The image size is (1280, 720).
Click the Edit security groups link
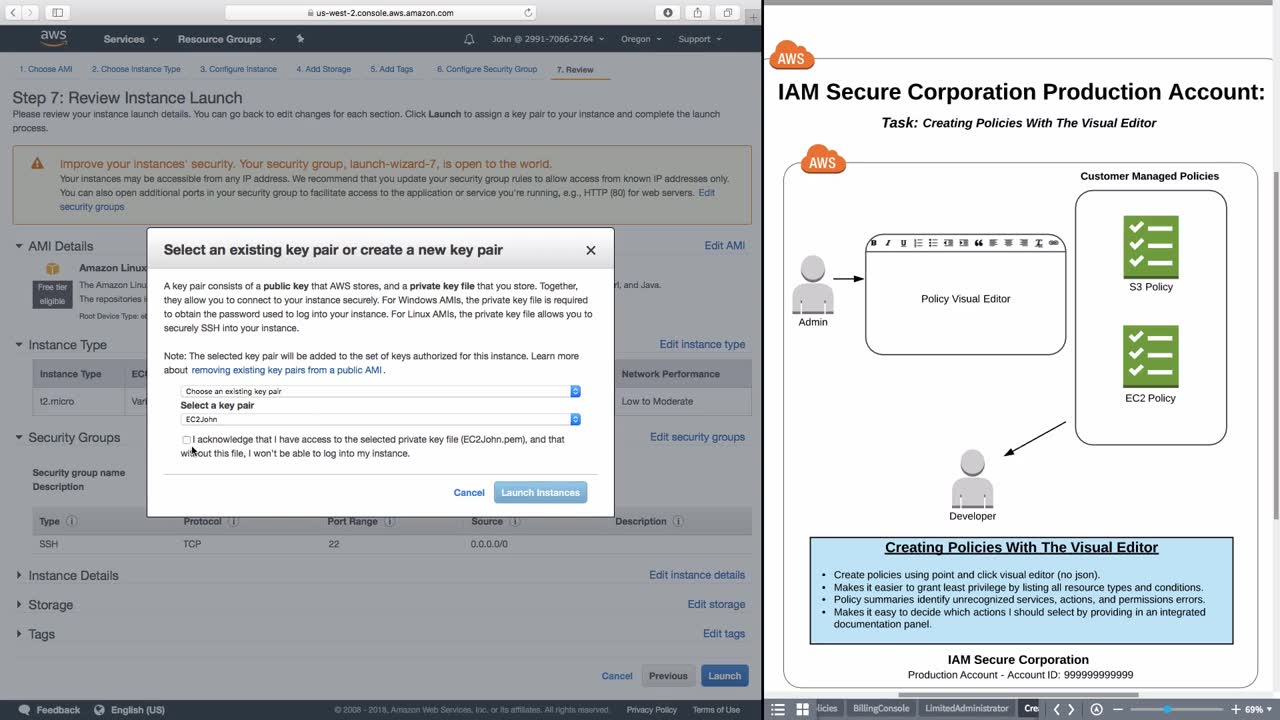pyautogui.click(x=697, y=437)
